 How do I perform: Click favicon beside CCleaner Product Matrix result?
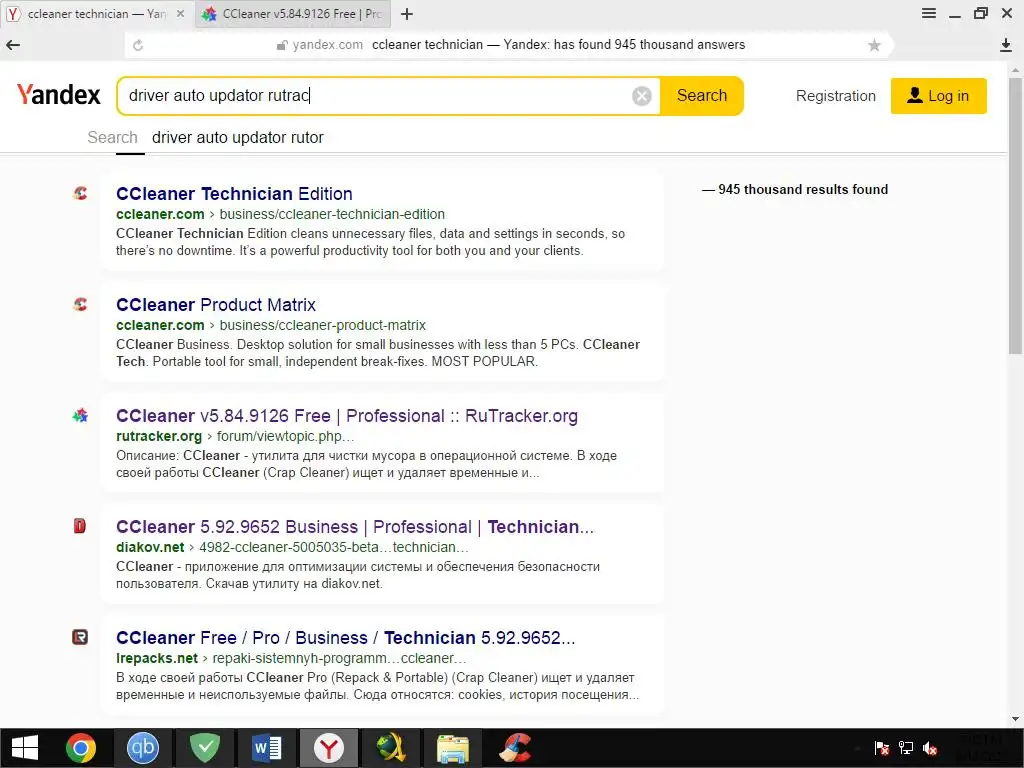pos(80,304)
